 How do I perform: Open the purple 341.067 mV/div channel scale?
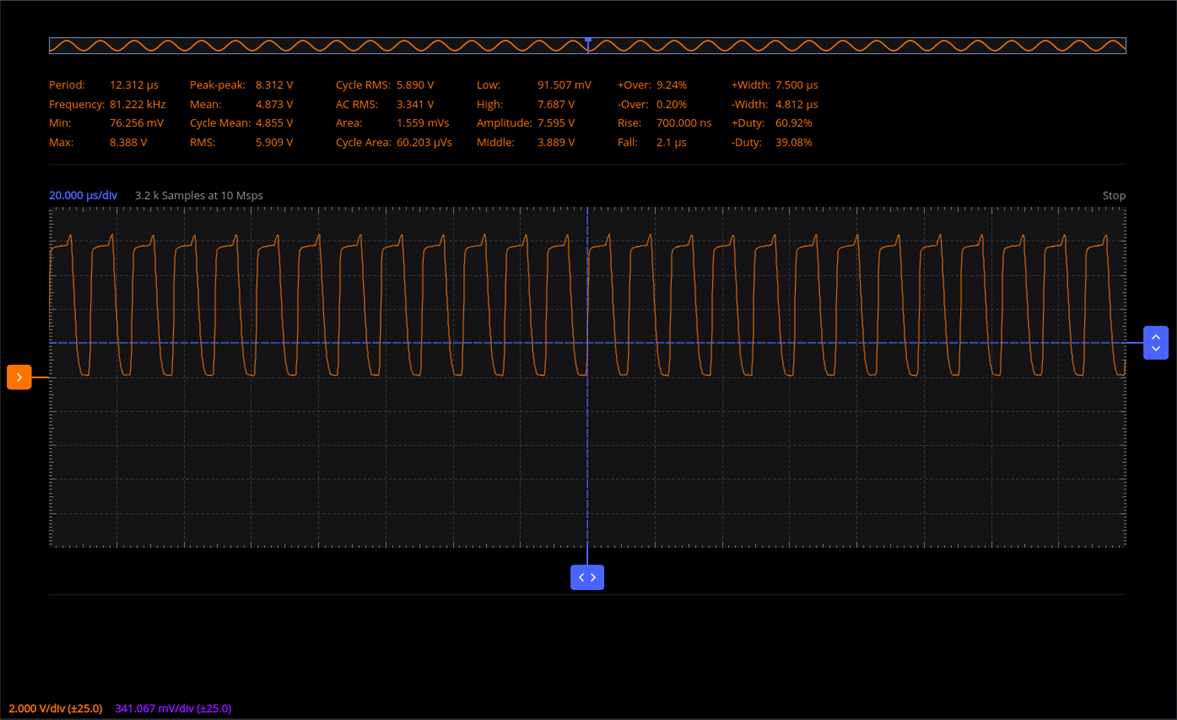tap(173, 708)
